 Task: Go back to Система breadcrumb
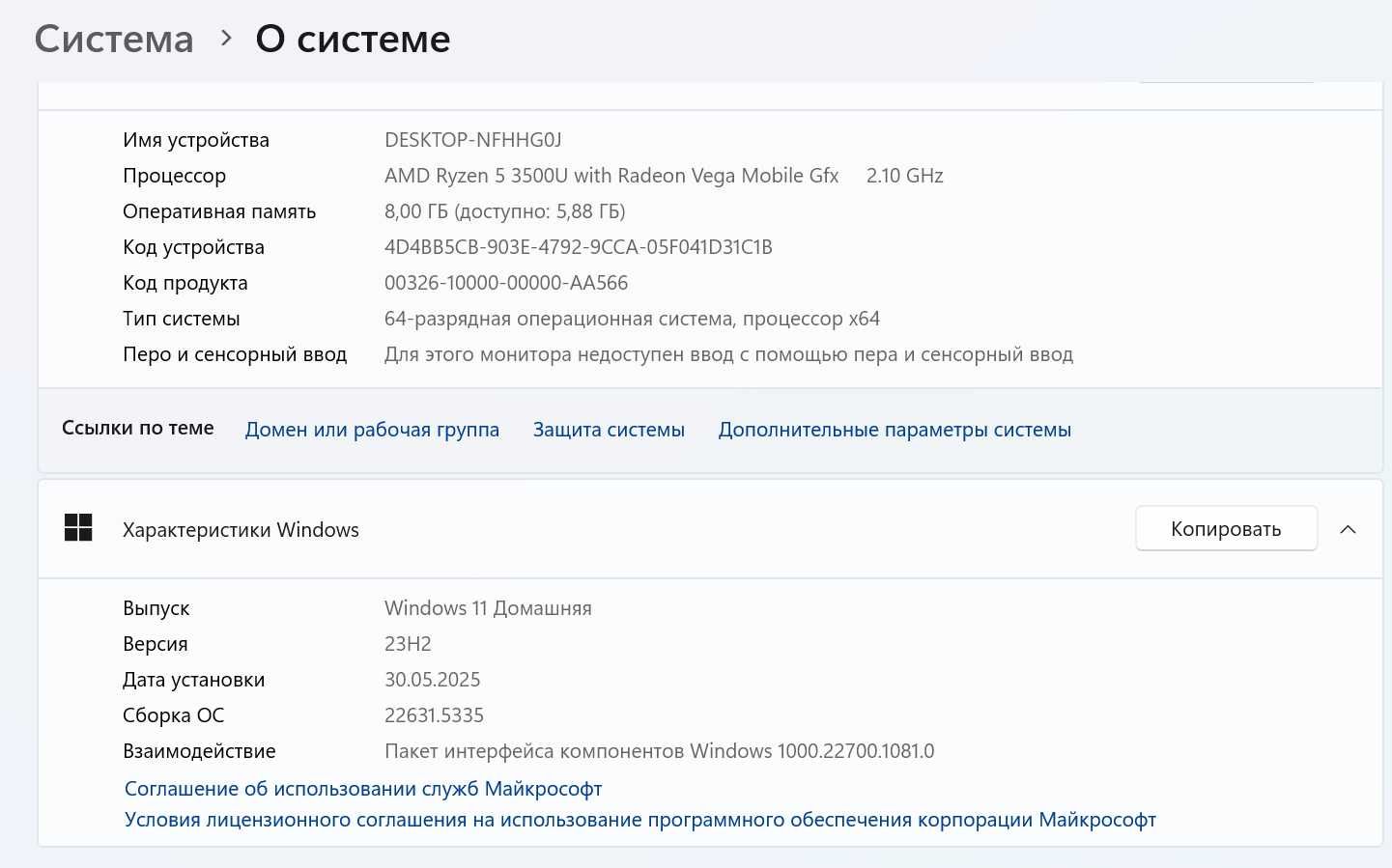(114, 40)
